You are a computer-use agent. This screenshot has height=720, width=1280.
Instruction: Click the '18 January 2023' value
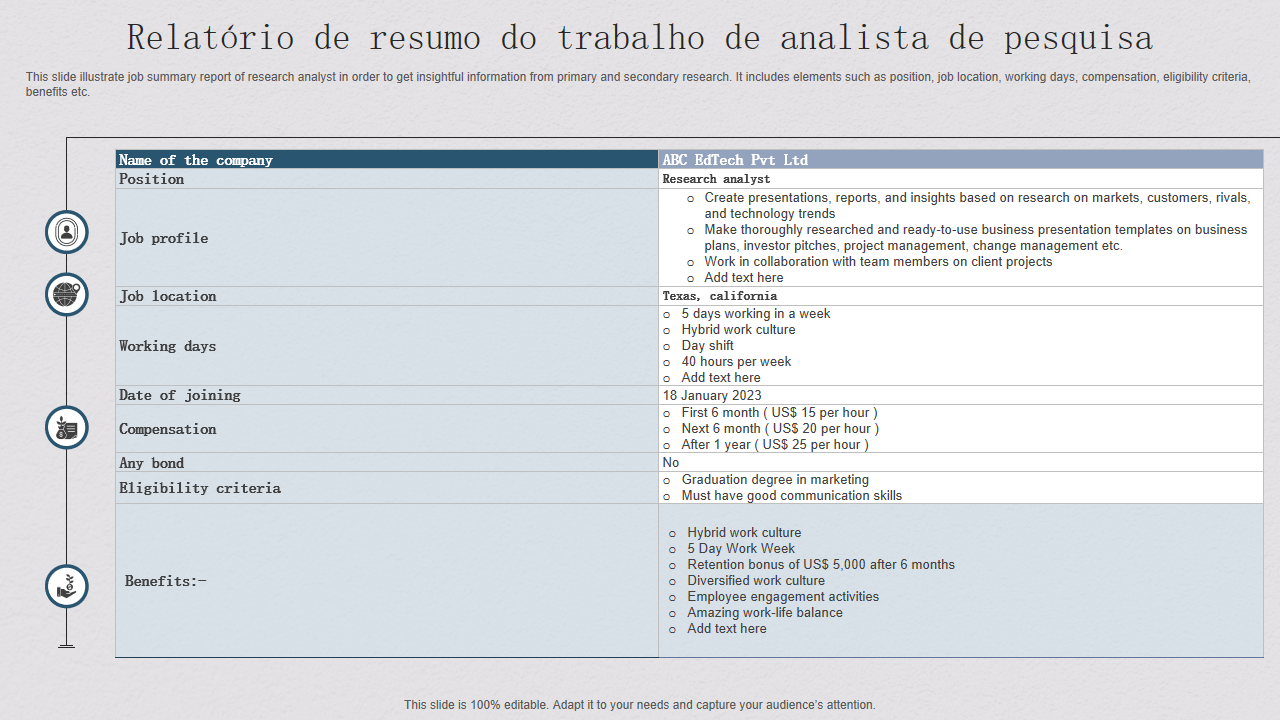pos(712,395)
